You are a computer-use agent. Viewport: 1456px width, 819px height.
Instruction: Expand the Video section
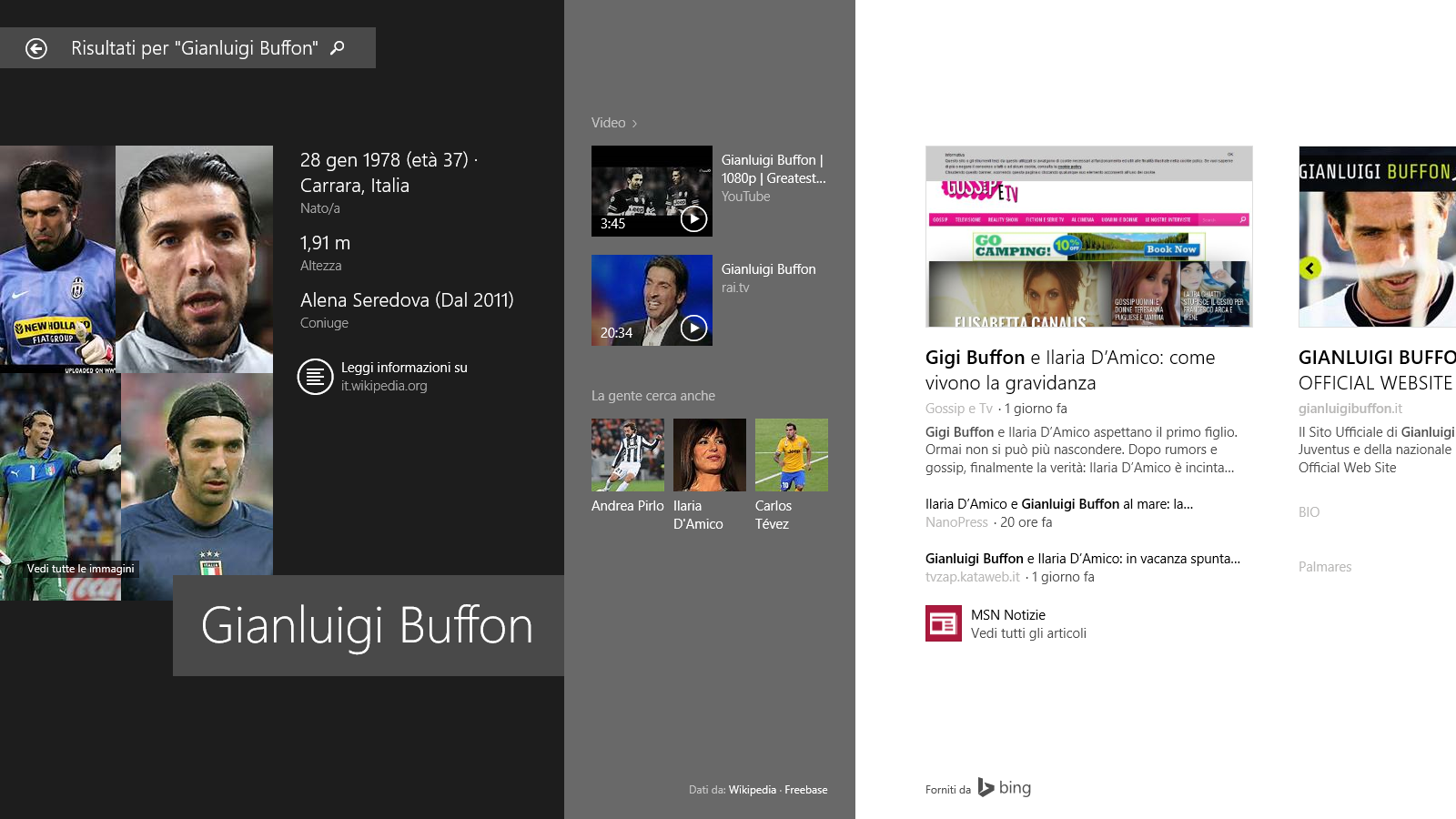(614, 123)
